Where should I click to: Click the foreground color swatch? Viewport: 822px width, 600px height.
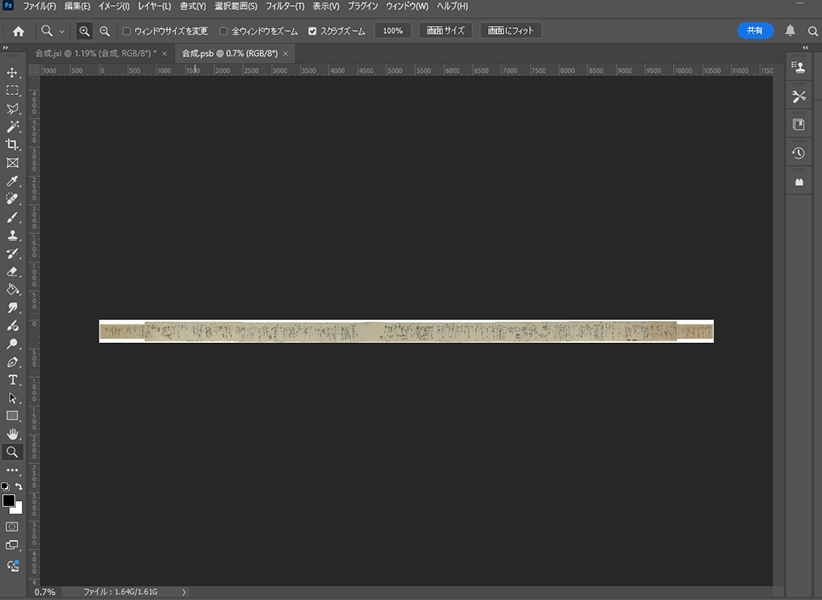pos(9,500)
